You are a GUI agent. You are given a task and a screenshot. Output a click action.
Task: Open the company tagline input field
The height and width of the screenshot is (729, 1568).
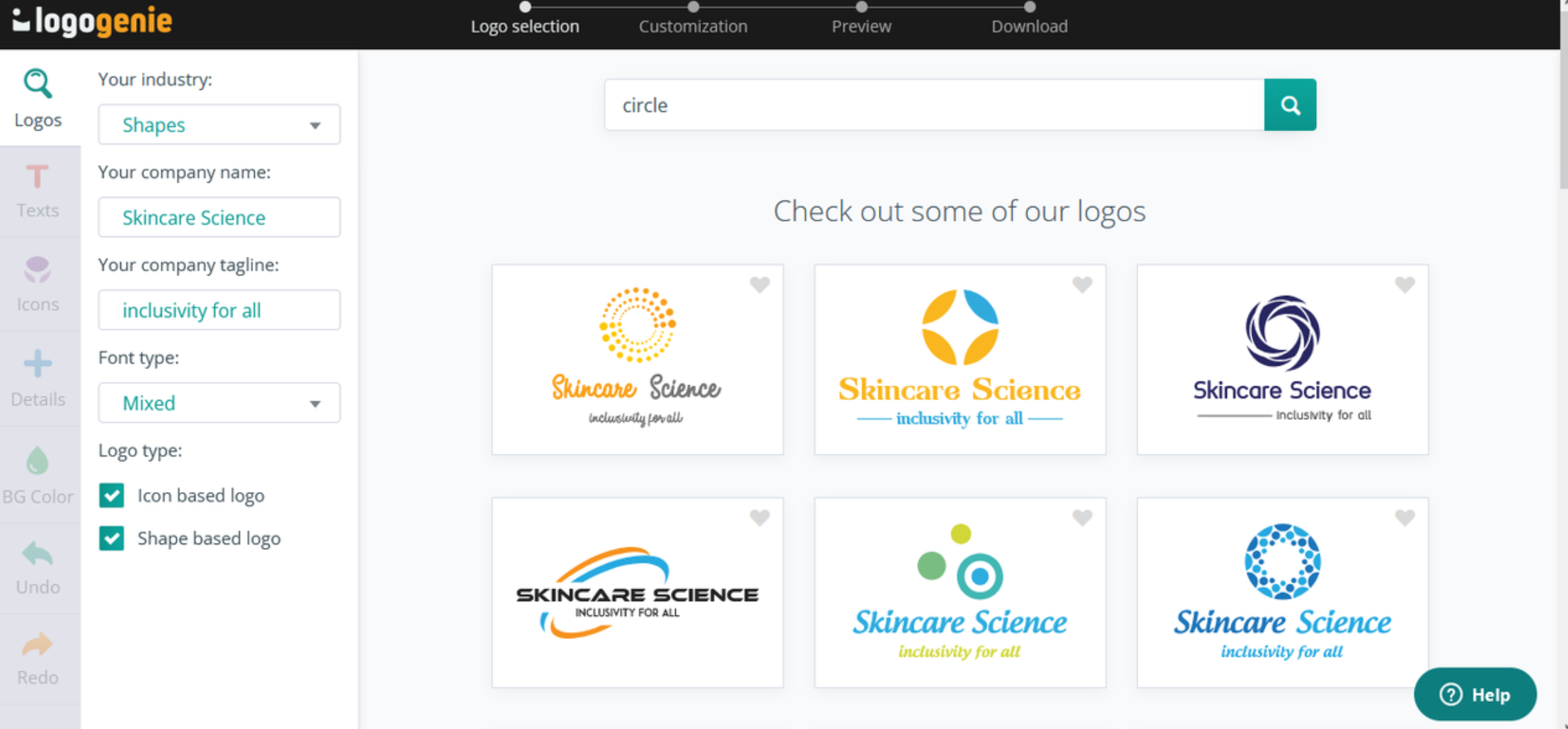click(219, 310)
